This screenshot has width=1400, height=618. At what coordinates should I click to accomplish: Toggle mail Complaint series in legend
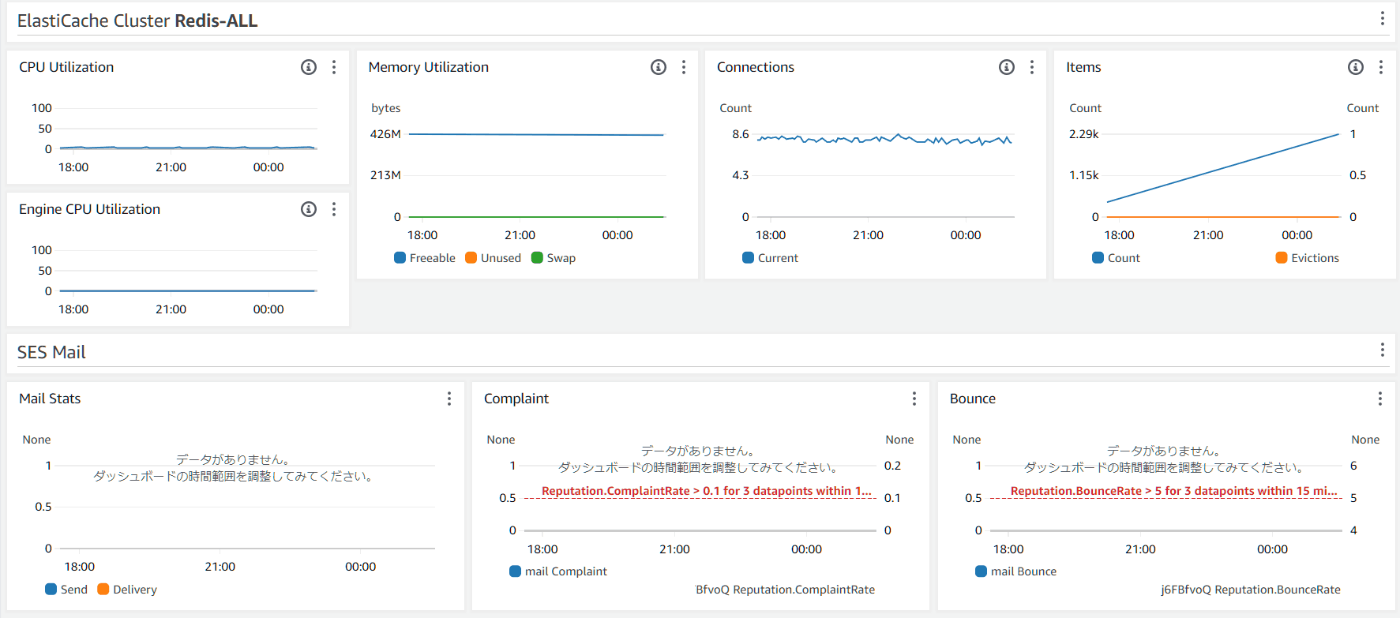[558, 572]
